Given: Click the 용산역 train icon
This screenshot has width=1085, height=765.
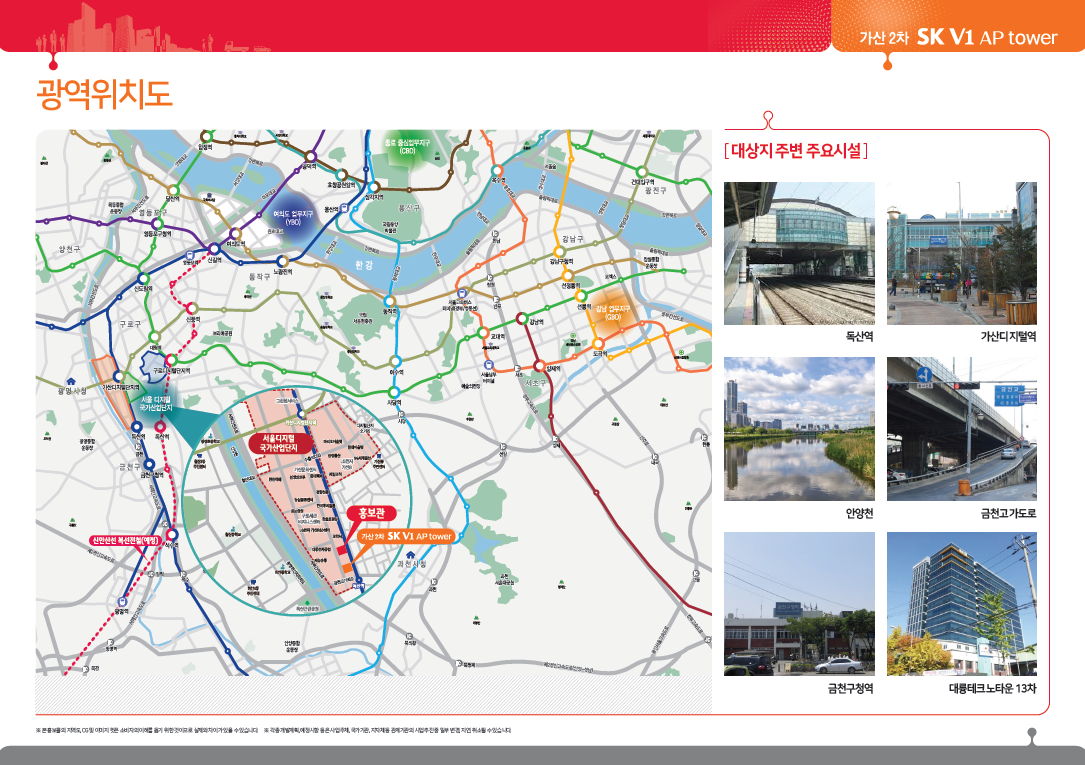Looking at the screenshot, I should tap(344, 208).
